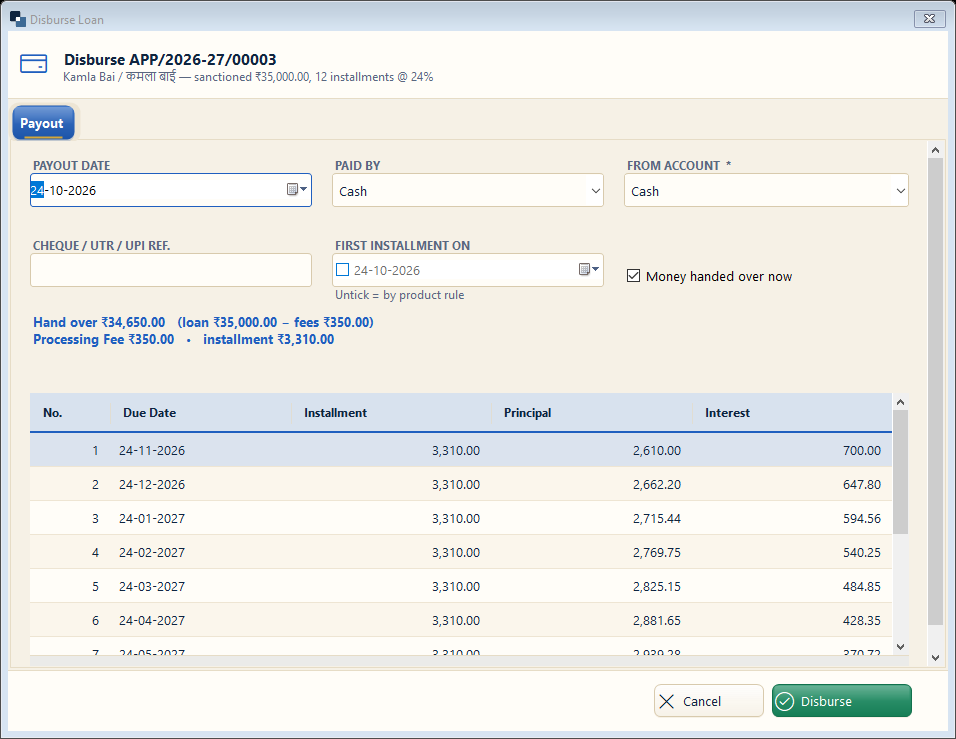Click the schedule table vertical scrollbar thumb
The width and height of the screenshot is (956, 739).
pos(900,472)
